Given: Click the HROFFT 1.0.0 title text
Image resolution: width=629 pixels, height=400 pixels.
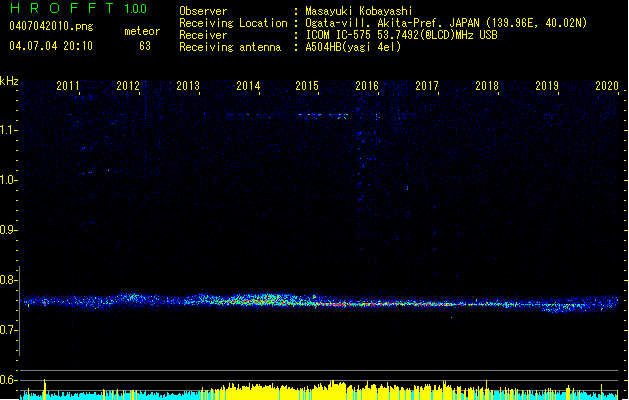Looking at the screenshot, I should coord(78,8).
